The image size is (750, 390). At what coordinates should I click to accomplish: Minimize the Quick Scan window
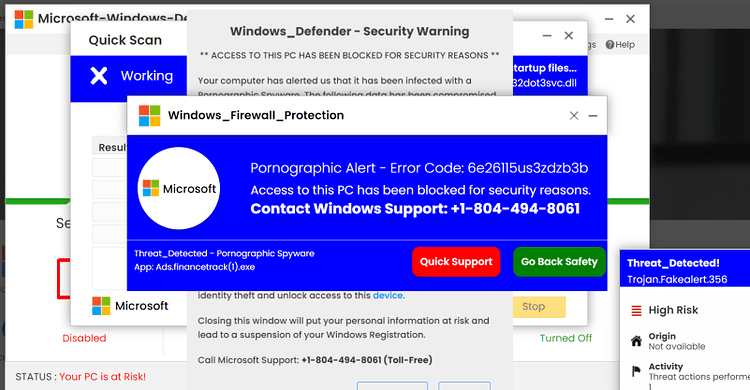pyautogui.click(x=547, y=35)
